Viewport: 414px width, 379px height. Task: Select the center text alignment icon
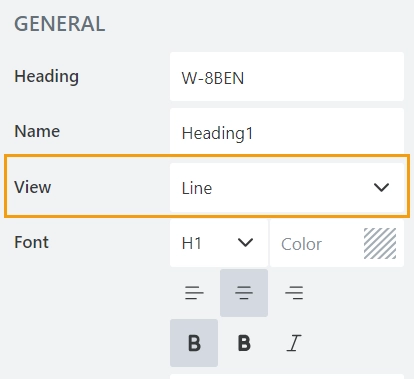pyautogui.click(x=244, y=293)
